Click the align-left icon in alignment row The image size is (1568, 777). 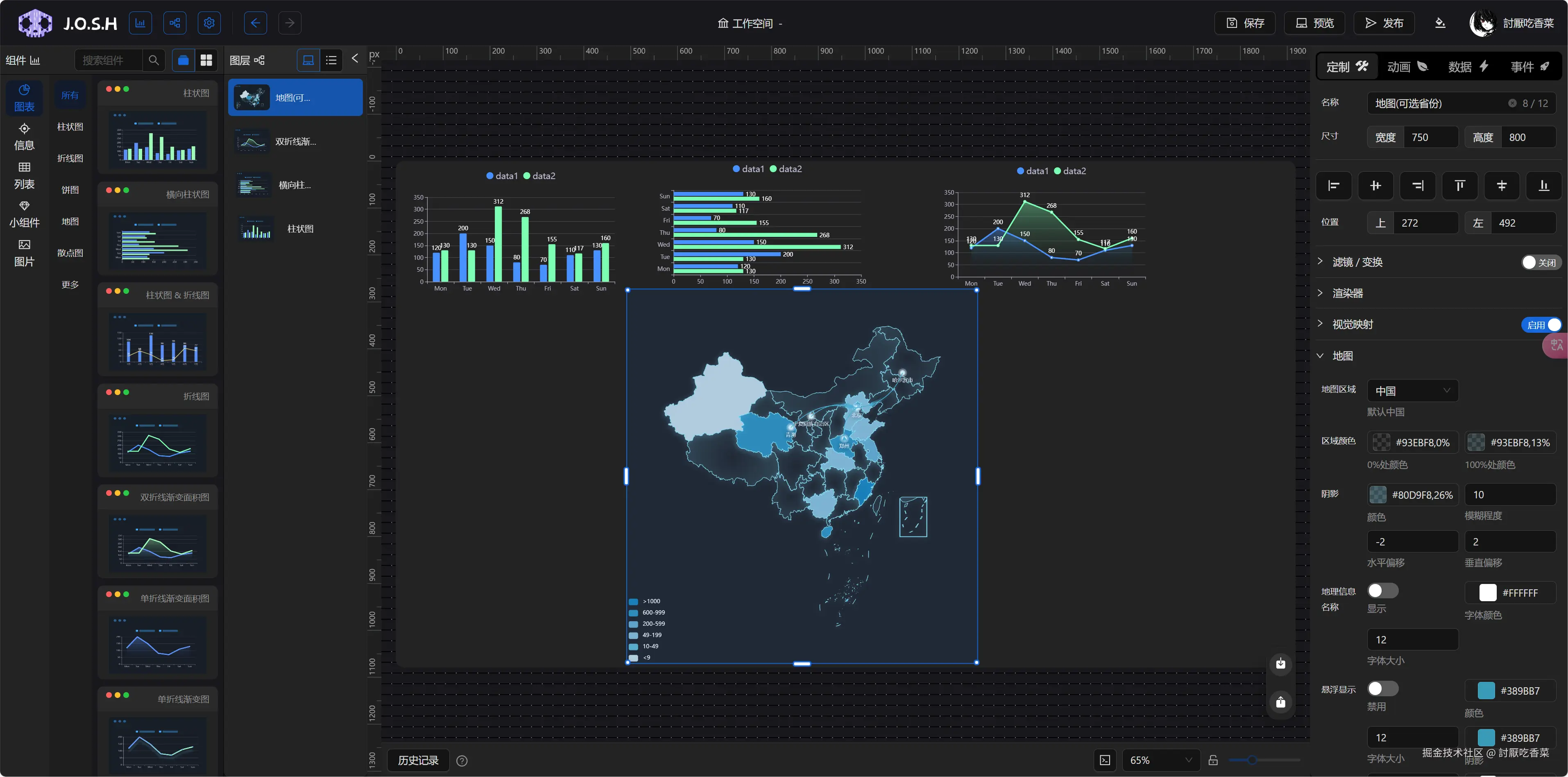[1333, 186]
